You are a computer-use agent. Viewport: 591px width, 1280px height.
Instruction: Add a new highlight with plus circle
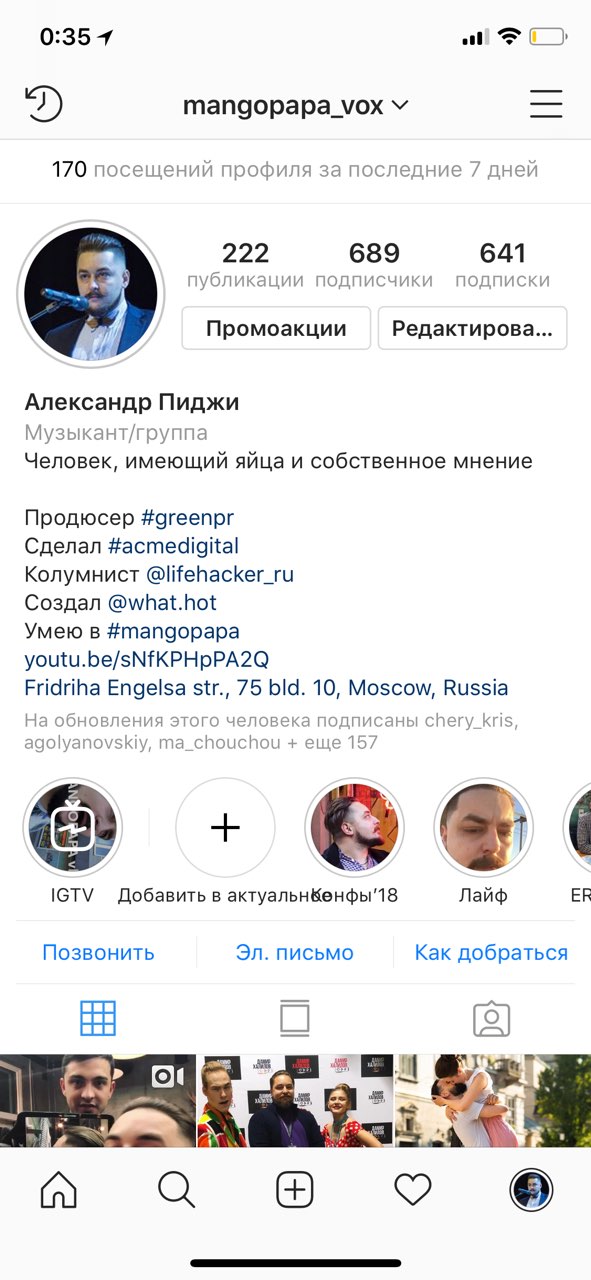225,828
